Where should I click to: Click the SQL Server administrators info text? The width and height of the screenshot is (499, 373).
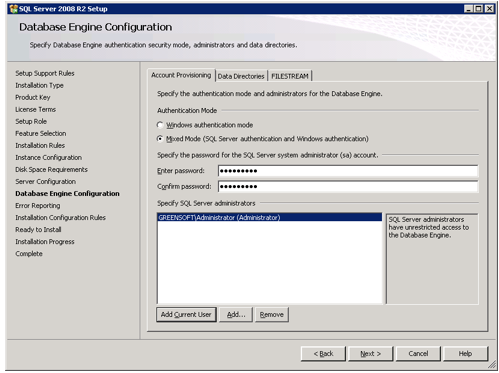point(429,227)
